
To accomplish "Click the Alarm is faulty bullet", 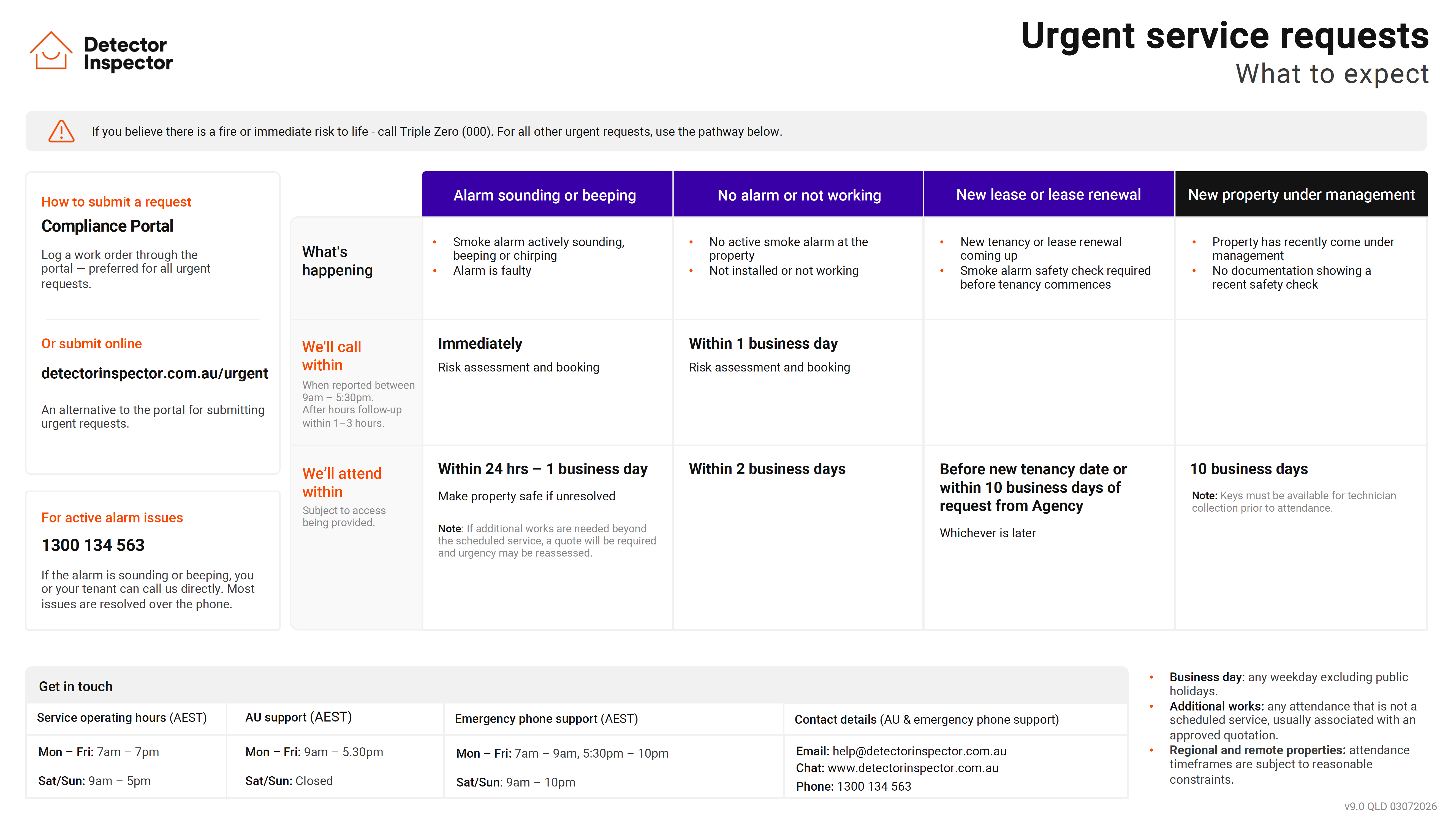I will point(492,271).
